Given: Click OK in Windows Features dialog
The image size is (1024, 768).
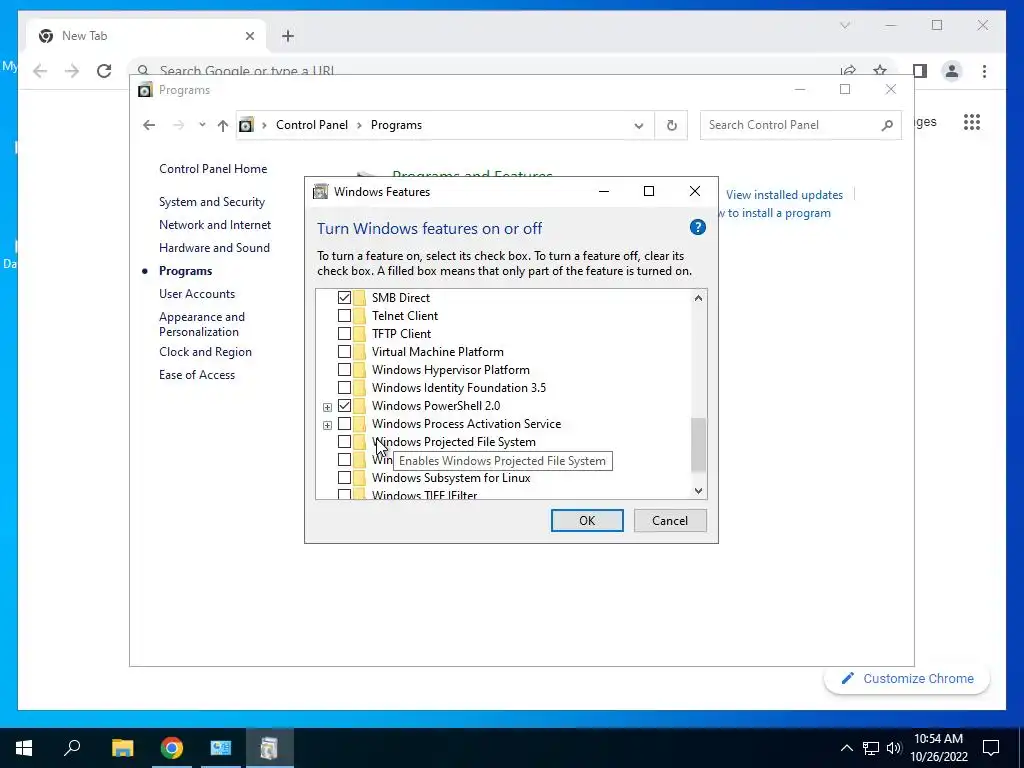Looking at the screenshot, I should click(x=586, y=520).
